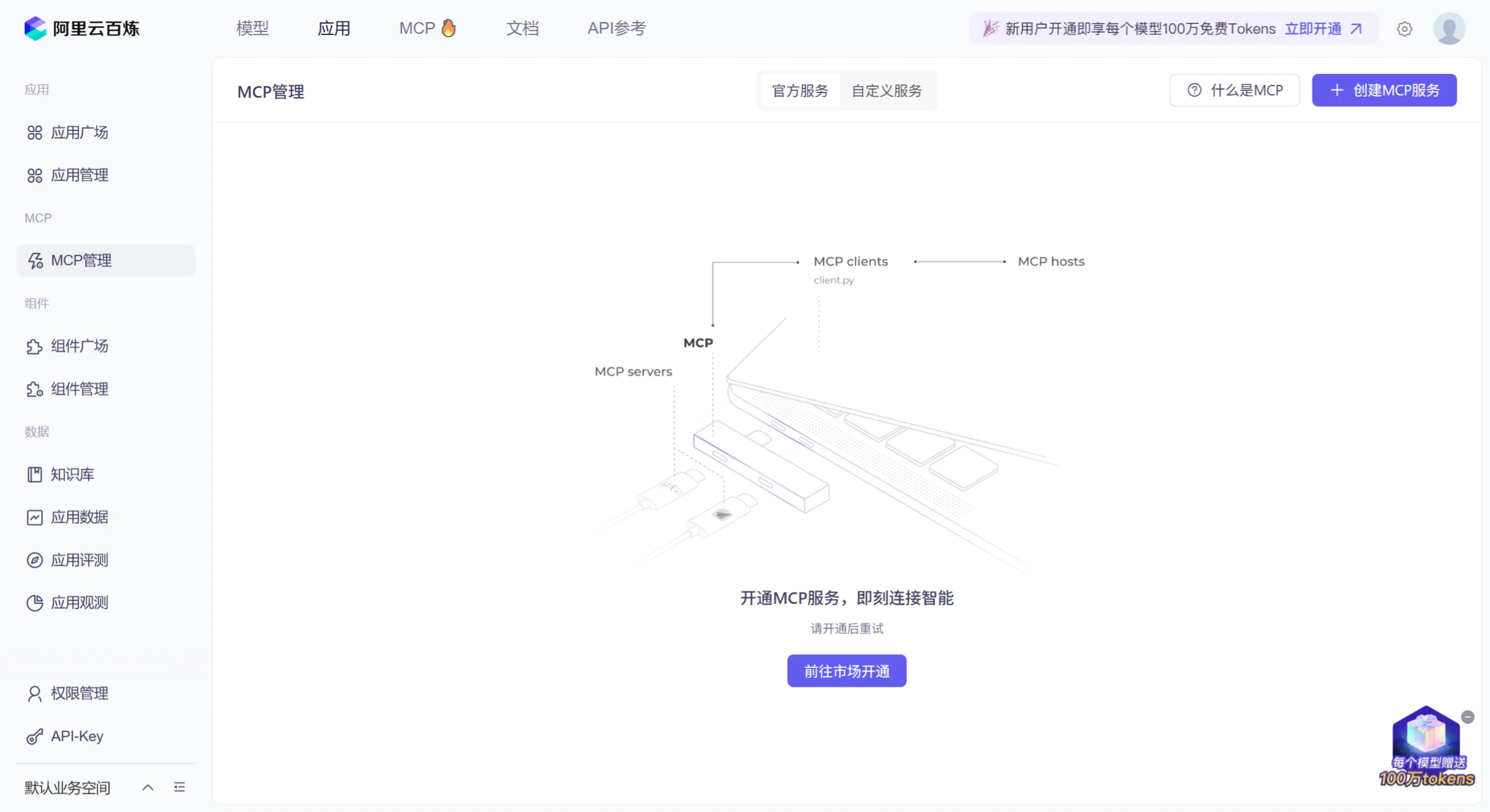Viewport: 1490px width, 812px height.
Task: Select MCP管理 in the sidebar
Action: click(x=106, y=260)
